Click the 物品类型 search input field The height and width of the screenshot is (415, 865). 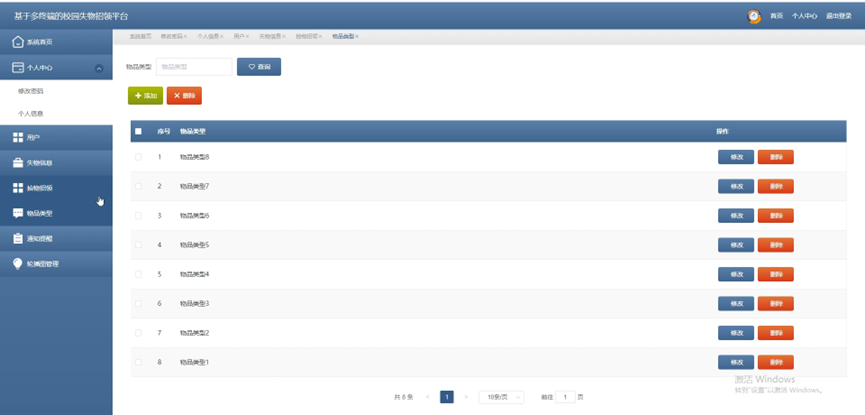(x=194, y=67)
